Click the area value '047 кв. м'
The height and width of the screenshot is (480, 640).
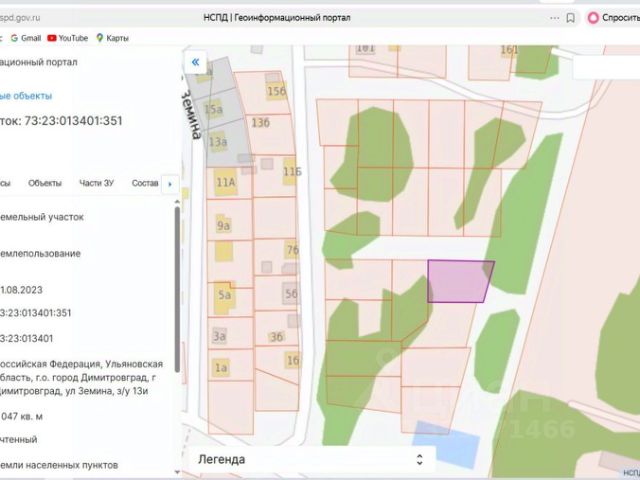[21, 416]
